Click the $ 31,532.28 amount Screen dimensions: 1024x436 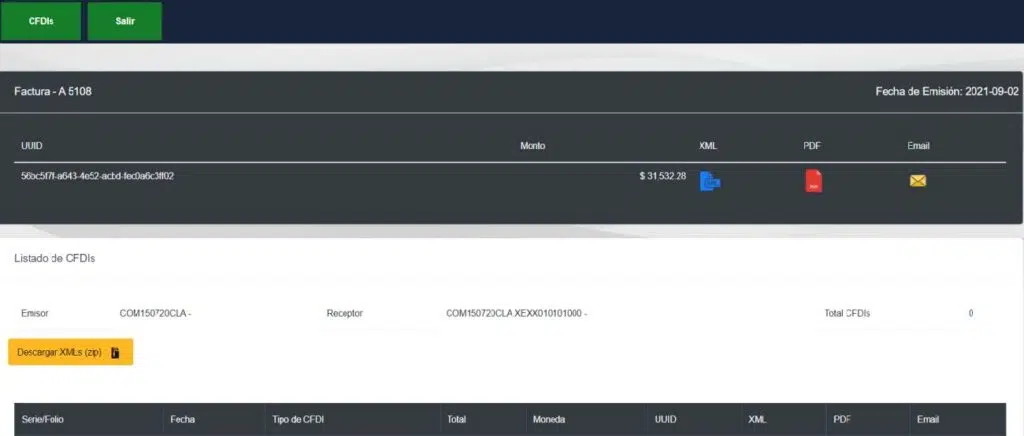663,176
